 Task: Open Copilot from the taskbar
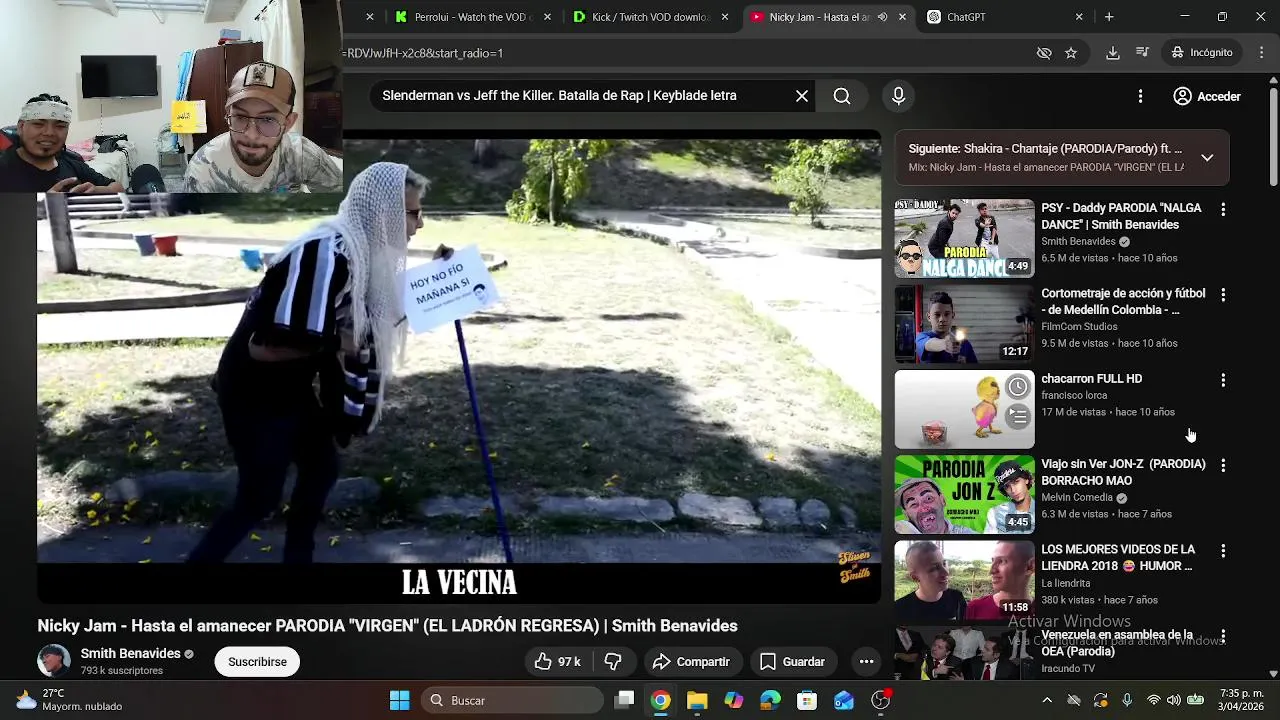[x=734, y=700]
